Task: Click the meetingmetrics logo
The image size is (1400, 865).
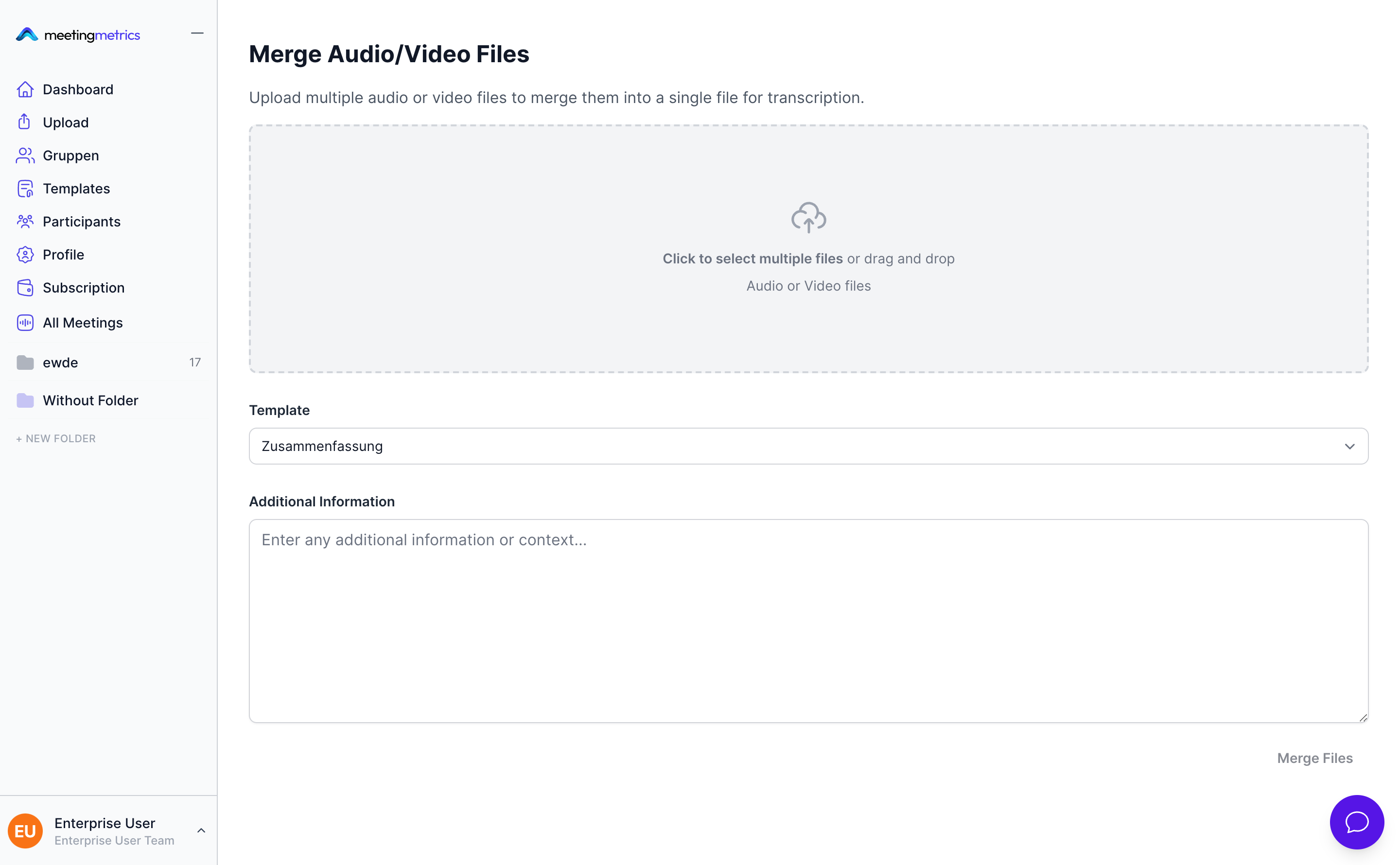Action: coord(78,35)
